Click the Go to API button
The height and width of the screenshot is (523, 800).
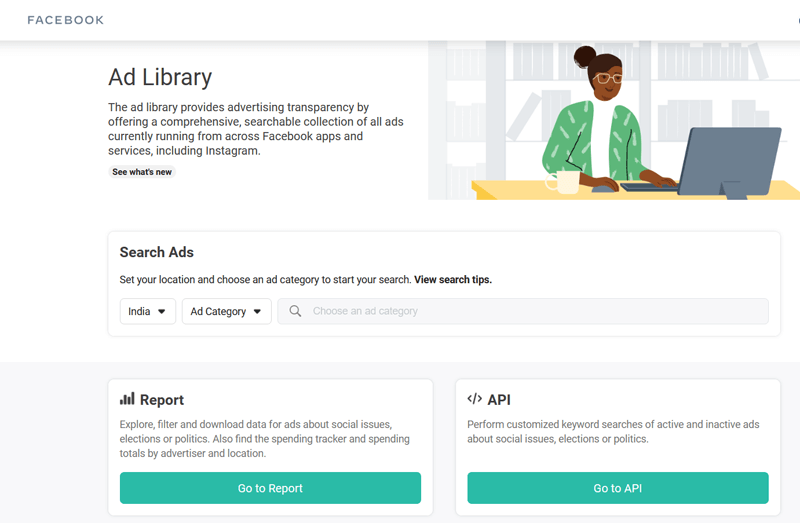[x=618, y=488]
